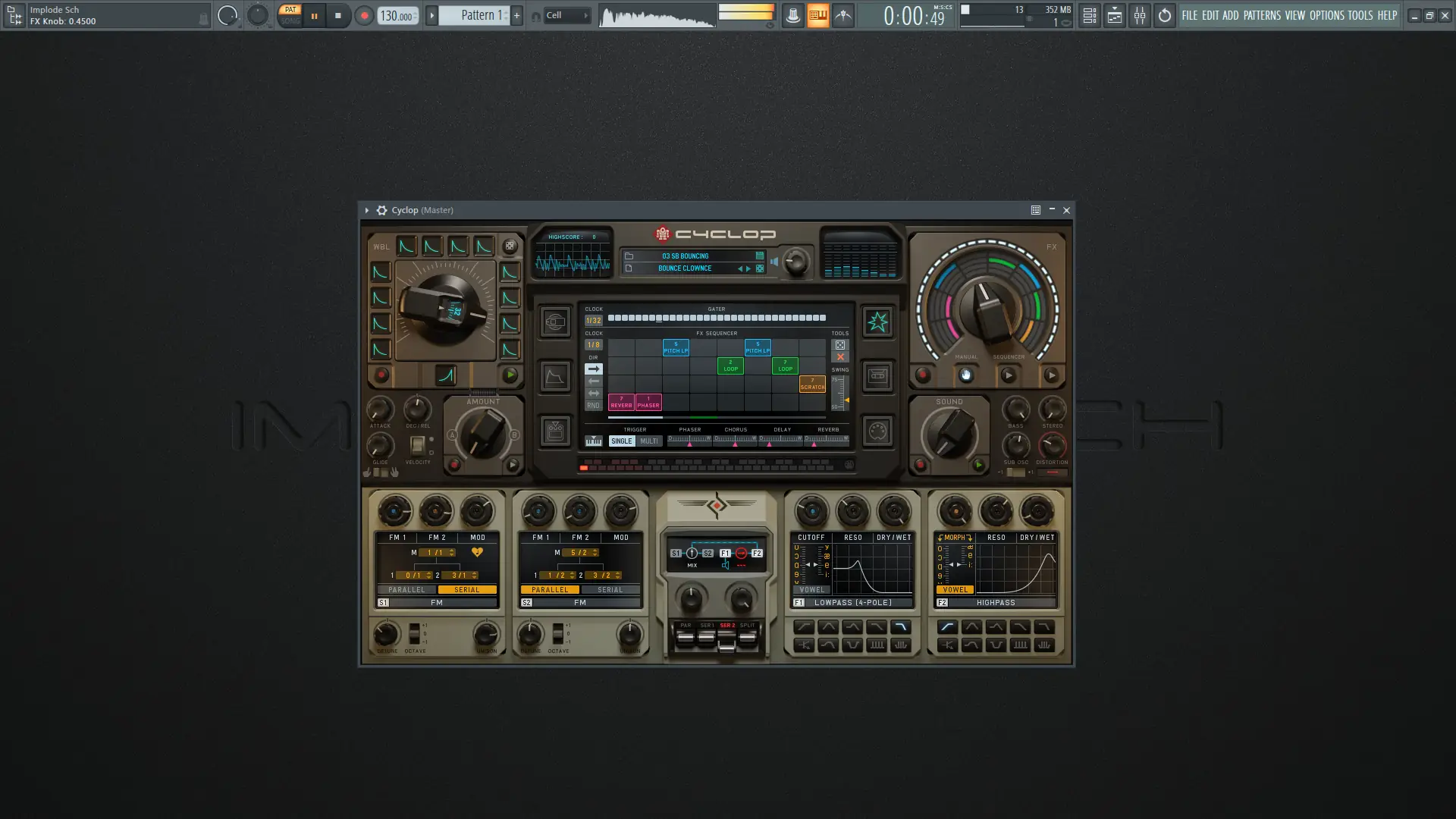
Task: Click the 5 PITCH LP sequencer step
Action: (x=676, y=348)
